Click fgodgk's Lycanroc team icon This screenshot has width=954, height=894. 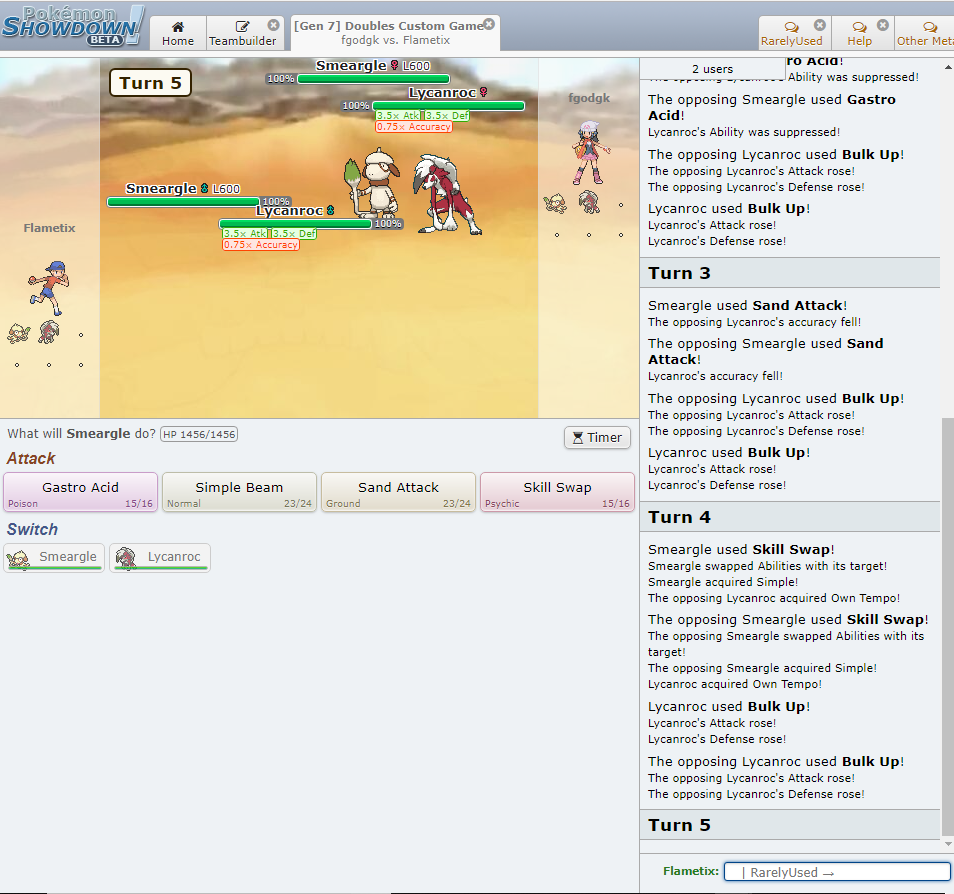[589, 202]
